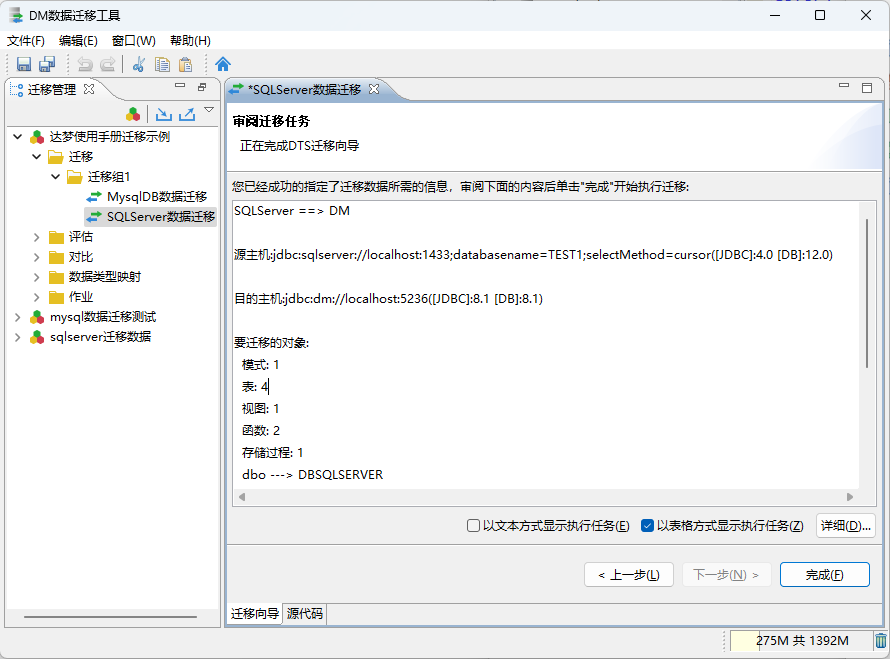Click the horizontal scrollbar right arrow
This screenshot has height=659, width=890.
pyautogui.click(x=850, y=497)
